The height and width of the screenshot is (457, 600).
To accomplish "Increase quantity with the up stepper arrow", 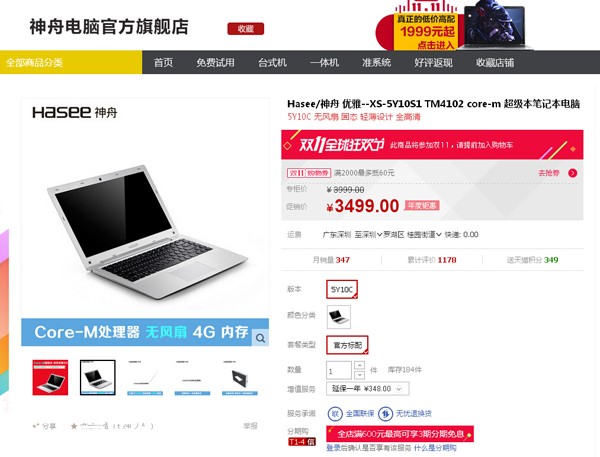I will pyautogui.click(x=359, y=365).
